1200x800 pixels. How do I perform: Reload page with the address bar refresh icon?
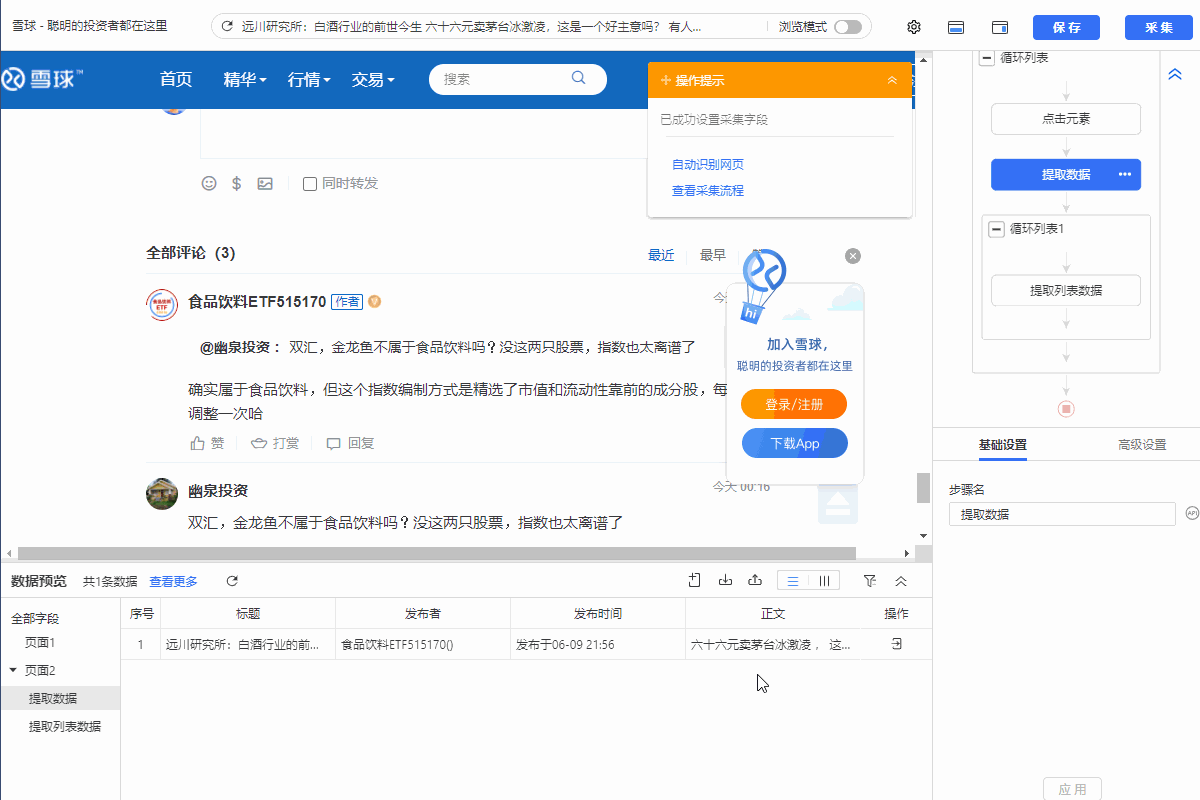pyautogui.click(x=227, y=27)
